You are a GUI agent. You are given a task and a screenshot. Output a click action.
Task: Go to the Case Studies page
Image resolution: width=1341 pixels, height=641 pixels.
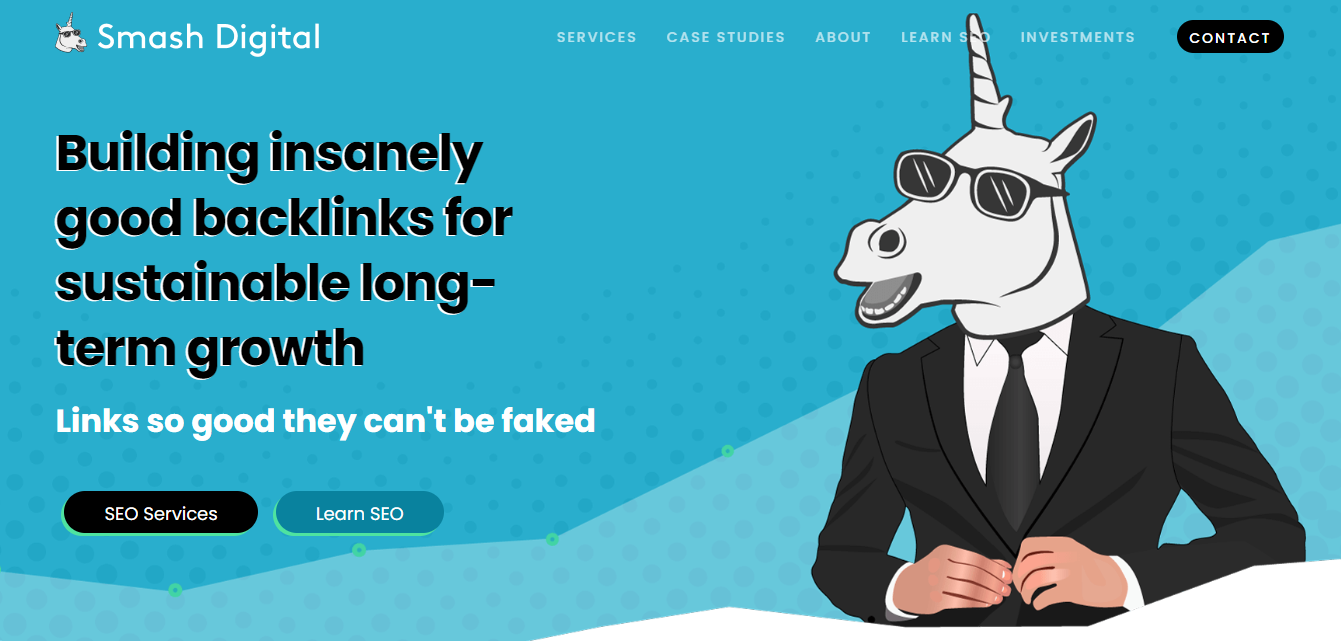point(726,37)
